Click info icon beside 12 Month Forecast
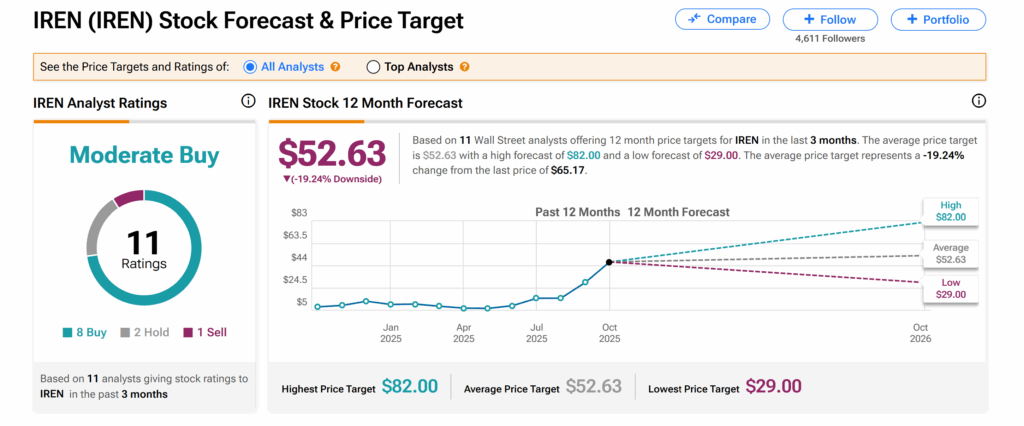 pyautogui.click(x=978, y=102)
